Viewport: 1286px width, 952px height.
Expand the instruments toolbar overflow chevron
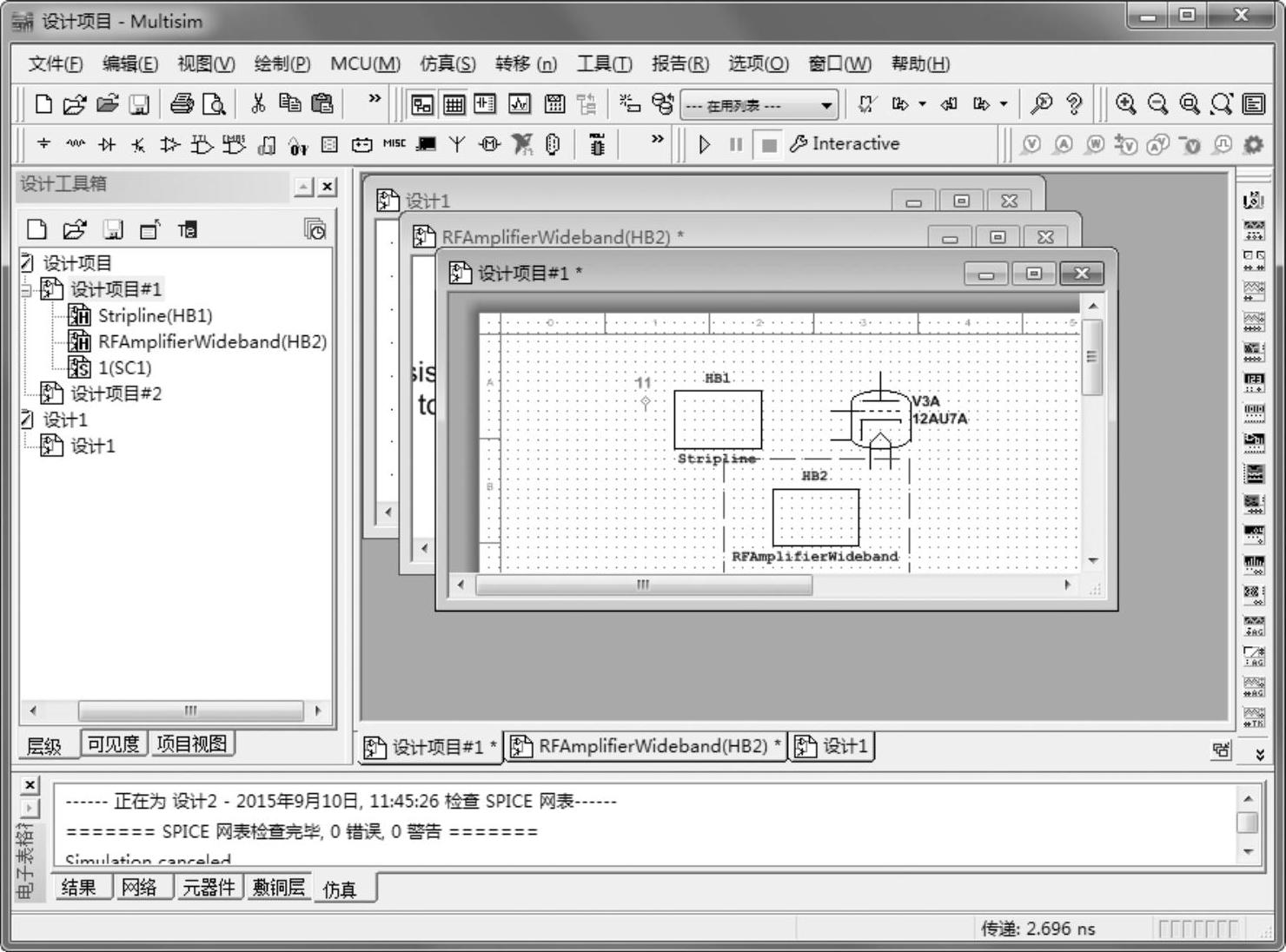click(1260, 755)
